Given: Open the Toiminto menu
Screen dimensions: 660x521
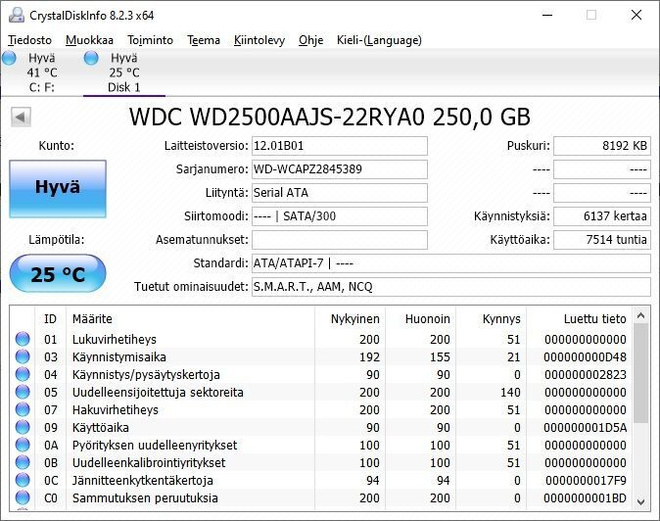Looking at the screenshot, I should pos(150,40).
